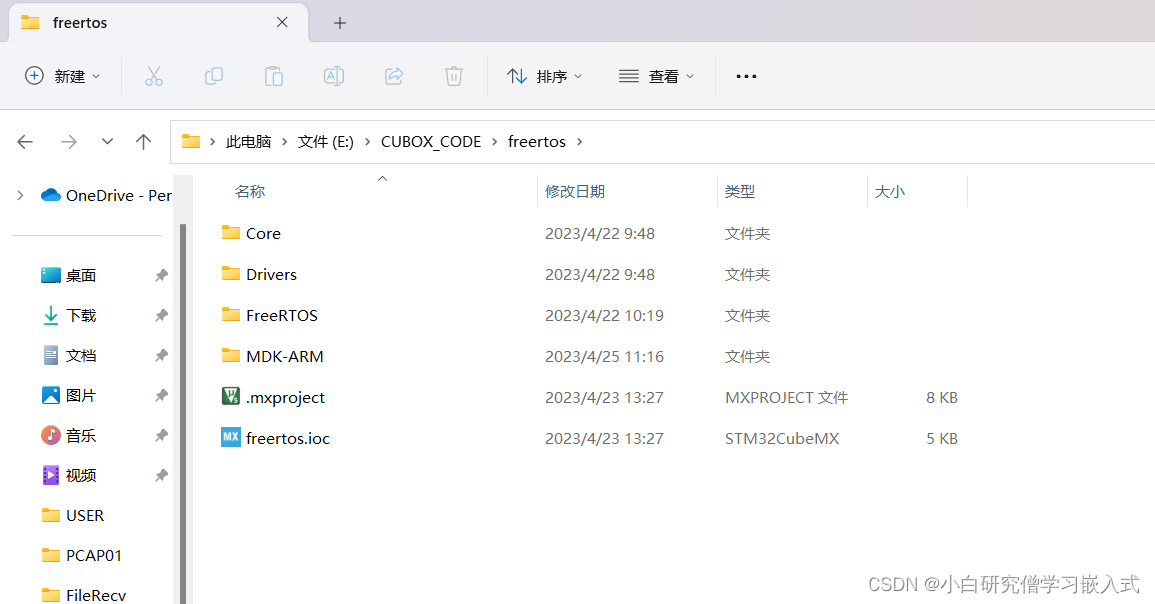Unpin 下载 using its pin icon

coord(161,315)
